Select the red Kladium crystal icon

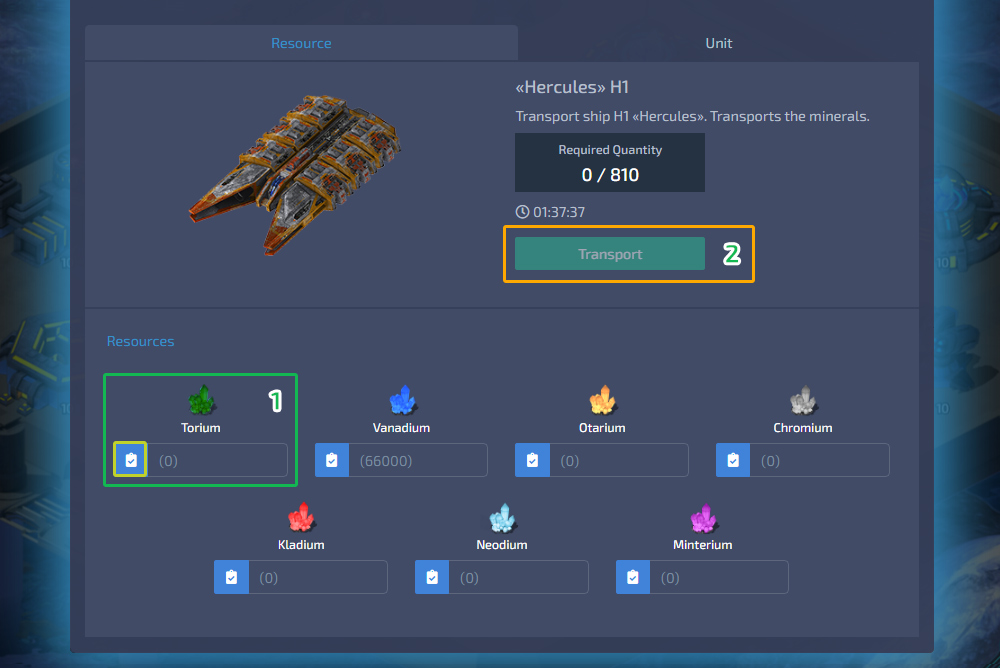point(301,517)
